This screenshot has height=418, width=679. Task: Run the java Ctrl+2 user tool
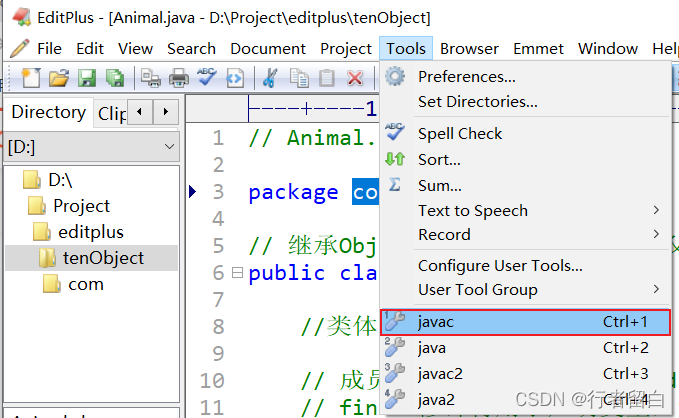click(x=526, y=348)
